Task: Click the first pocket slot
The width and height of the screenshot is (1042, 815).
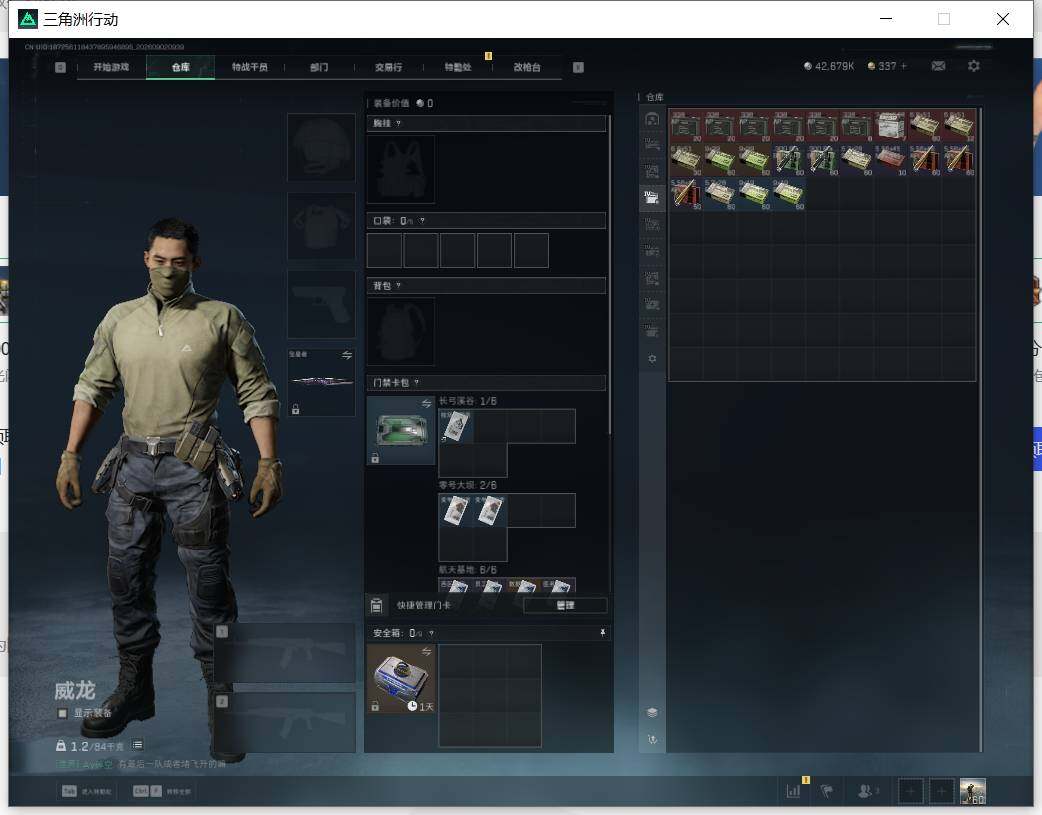Action: pos(384,250)
